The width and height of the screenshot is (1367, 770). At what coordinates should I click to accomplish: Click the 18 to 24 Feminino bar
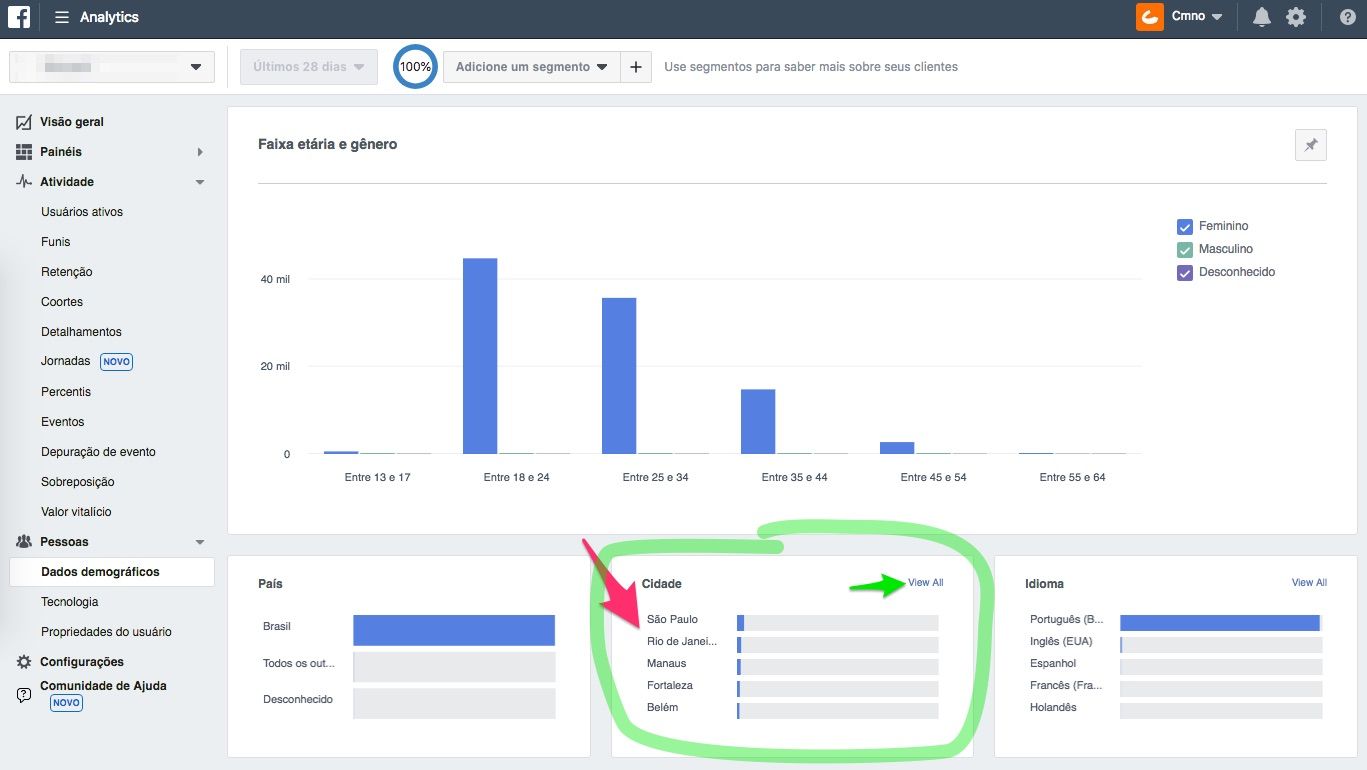coord(480,355)
